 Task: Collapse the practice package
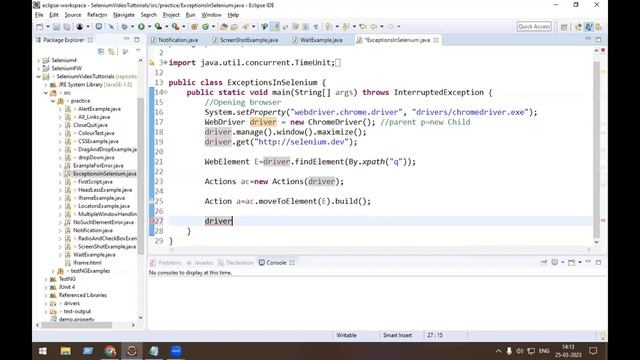[53, 101]
